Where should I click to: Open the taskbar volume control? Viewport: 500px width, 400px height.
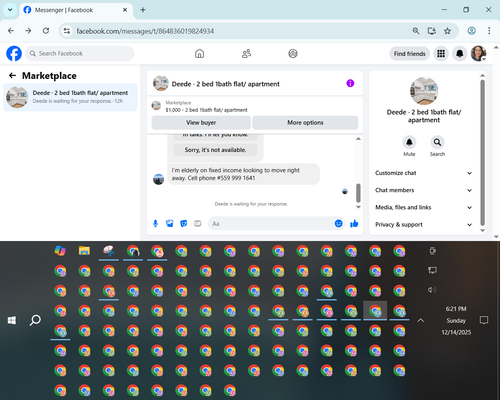pos(432,290)
